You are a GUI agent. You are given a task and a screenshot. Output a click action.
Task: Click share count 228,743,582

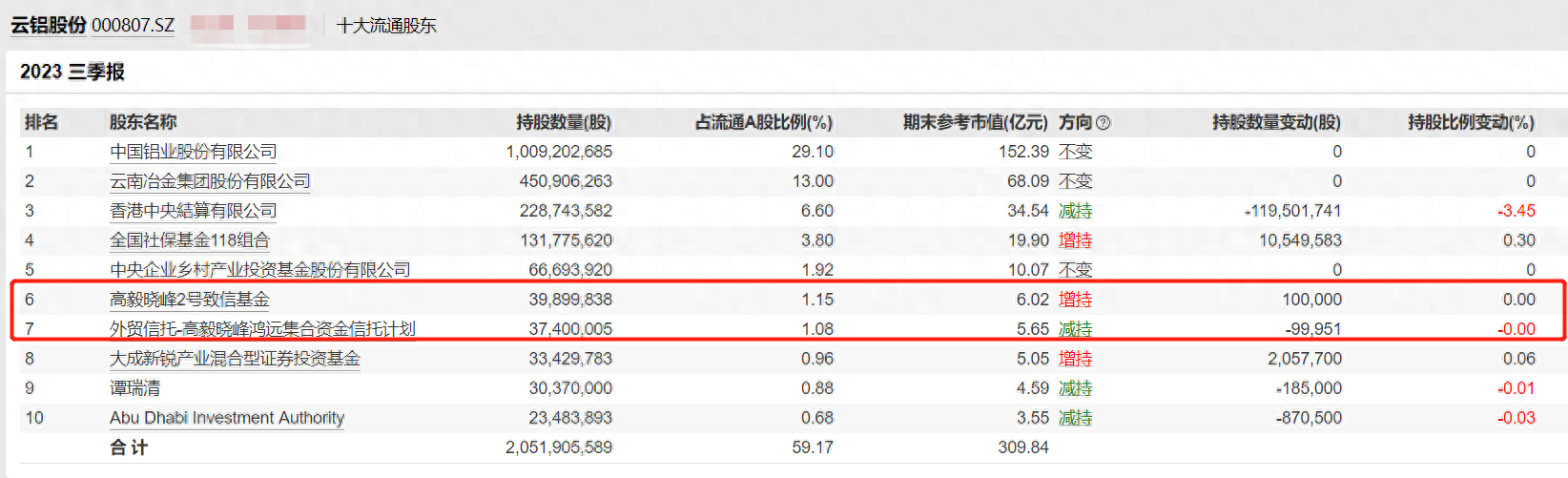pyautogui.click(x=566, y=211)
